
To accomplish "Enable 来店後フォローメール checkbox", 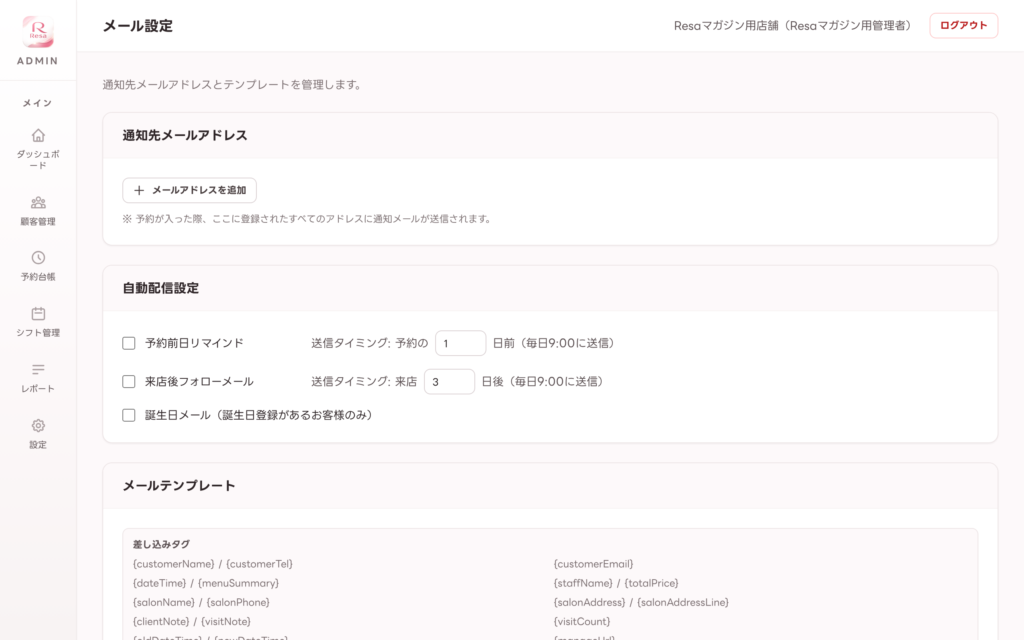I will coord(129,381).
